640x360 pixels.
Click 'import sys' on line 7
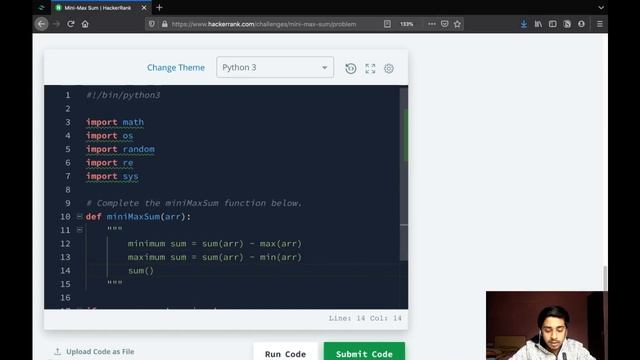click(112, 176)
